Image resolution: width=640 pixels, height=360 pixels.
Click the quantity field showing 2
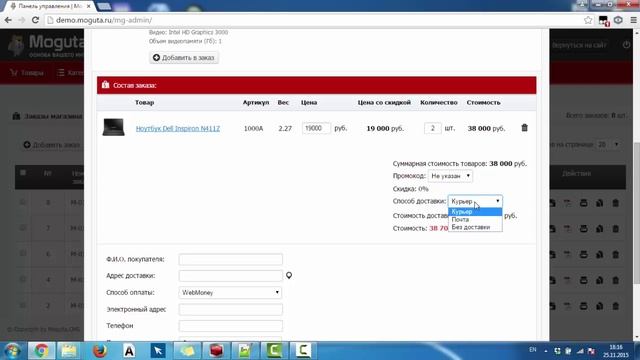click(433, 128)
